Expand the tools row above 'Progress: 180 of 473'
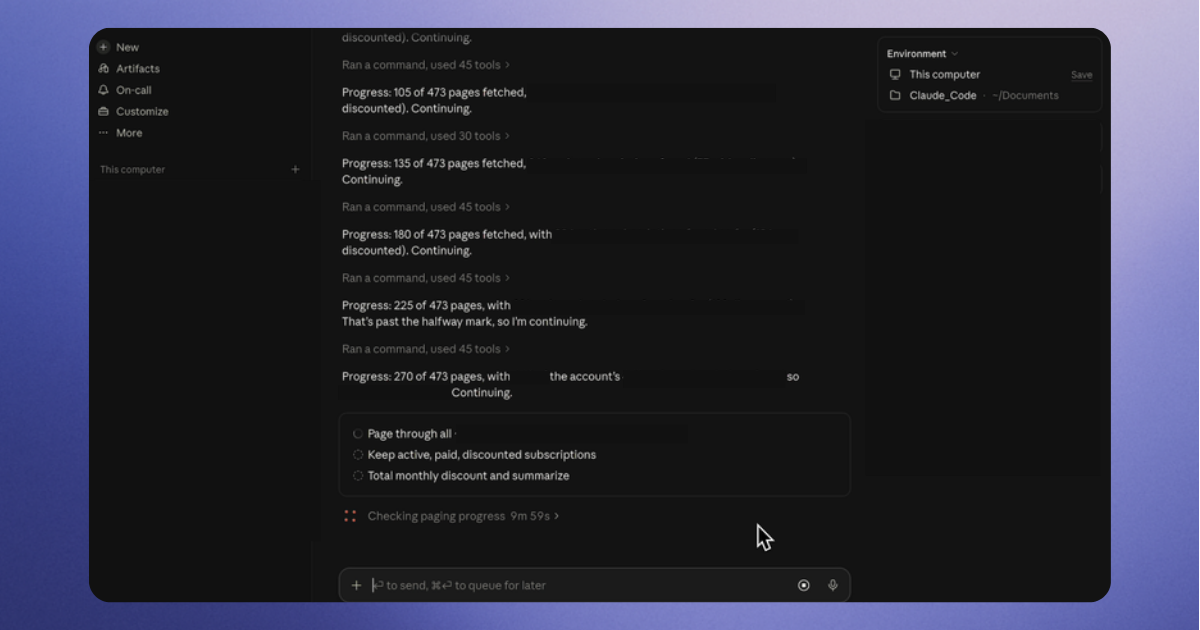The width and height of the screenshot is (1200, 630). click(426, 207)
